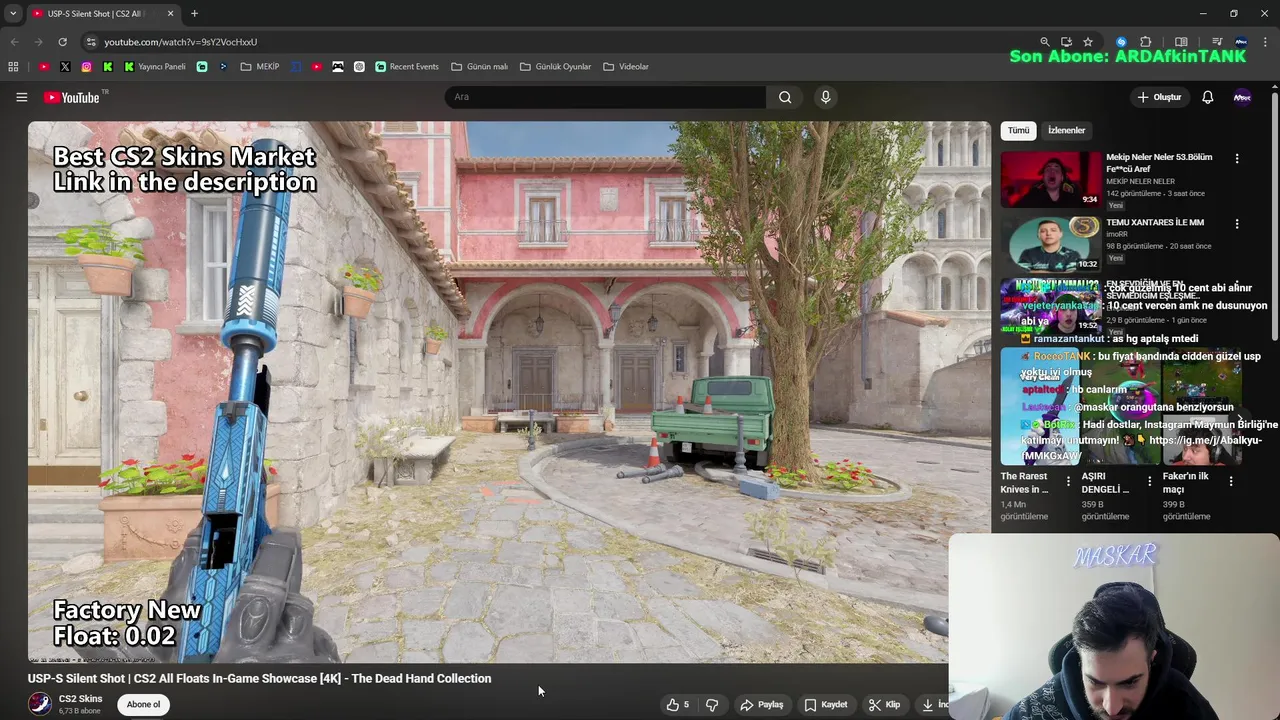Open the MEKİP bookmarks folder
Viewport: 1280px width, 720px height.
pos(260,67)
